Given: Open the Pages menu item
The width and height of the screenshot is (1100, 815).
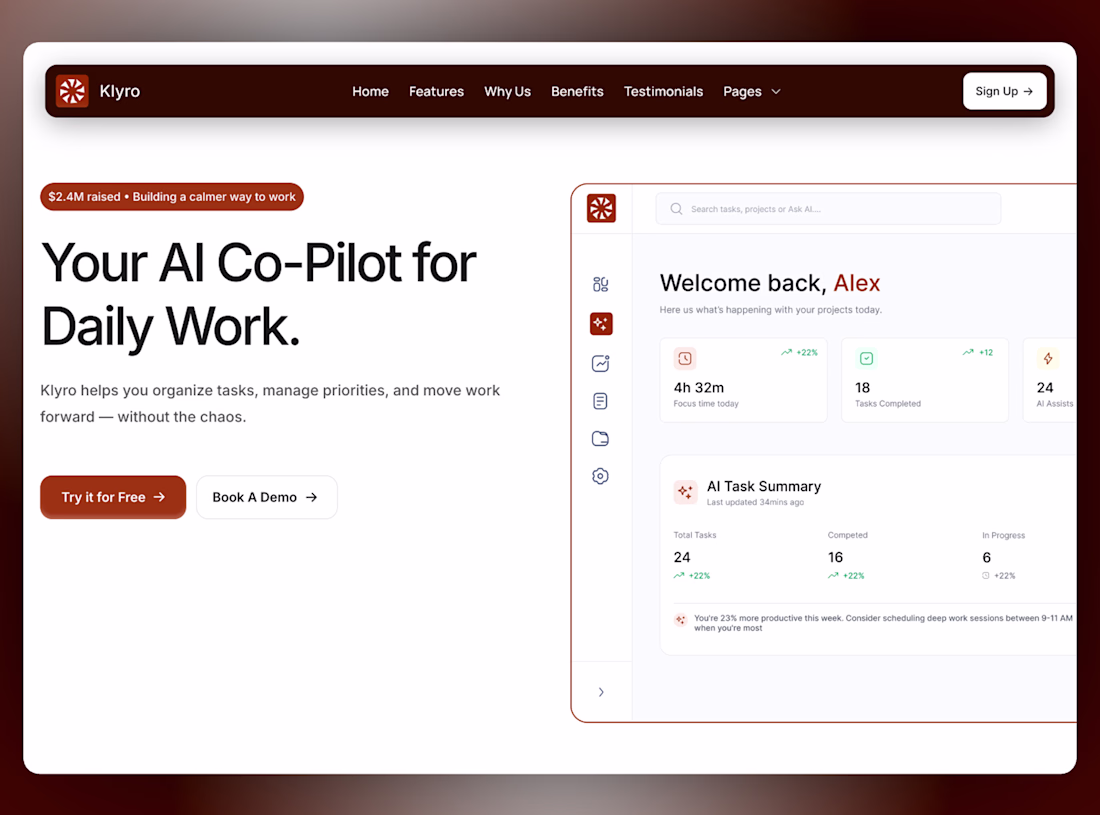Looking at the screenshot, I should [x=742, y=91].
